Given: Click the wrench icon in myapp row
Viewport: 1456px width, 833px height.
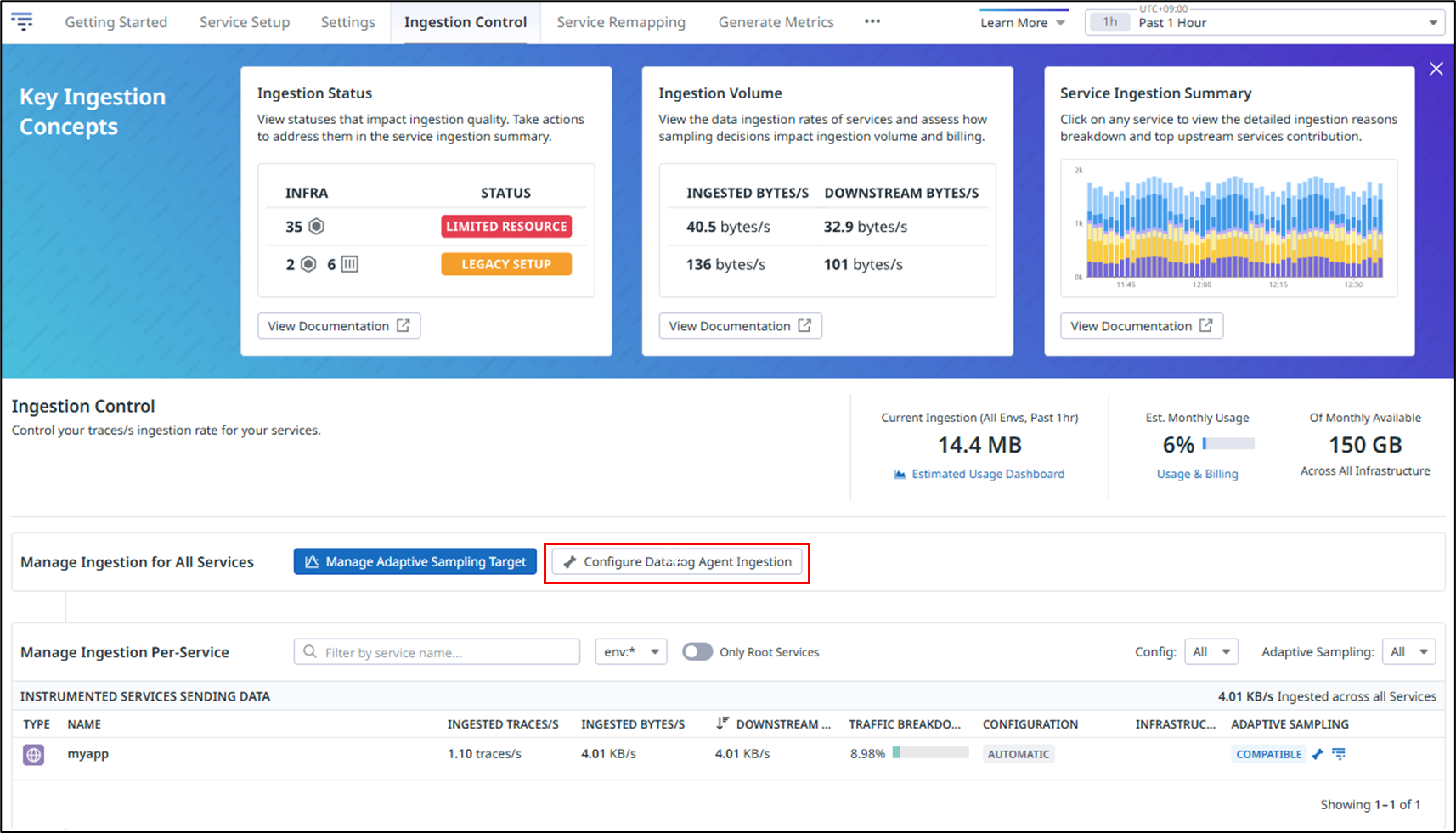Looking at the screenshot, I should [1318, 754].
